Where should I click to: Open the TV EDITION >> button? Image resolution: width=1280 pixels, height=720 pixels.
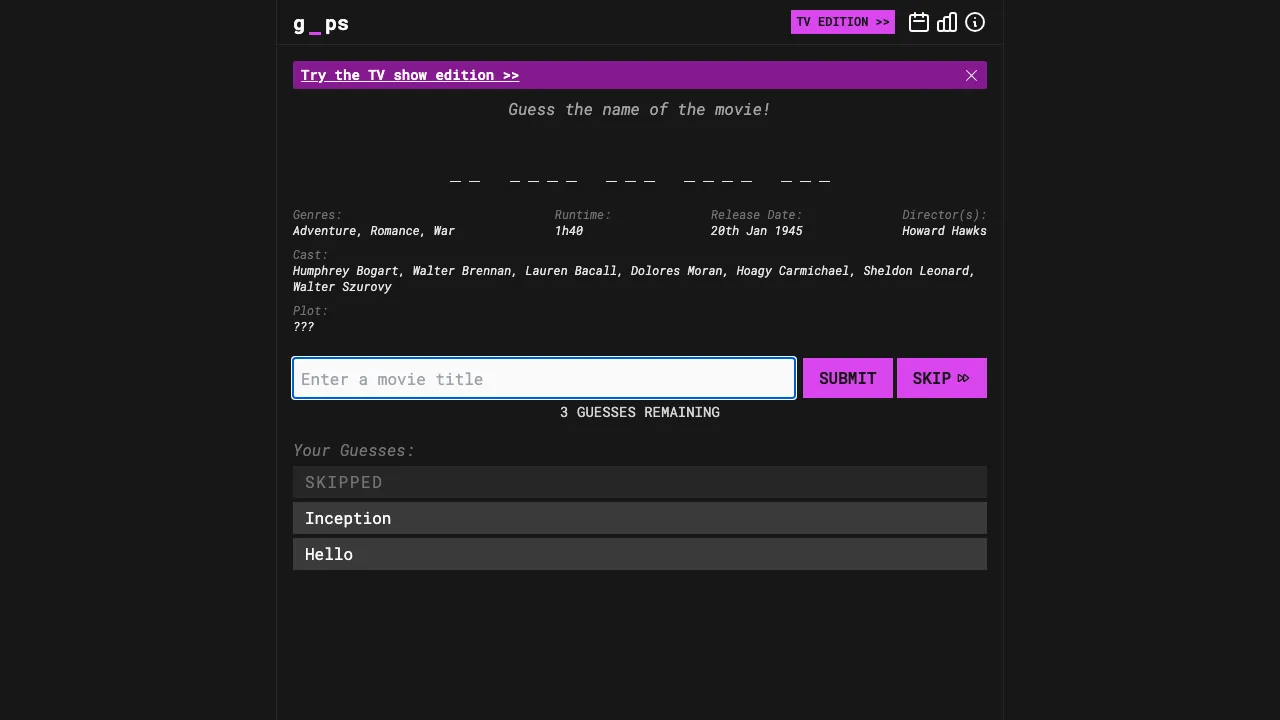coord(843,22)
